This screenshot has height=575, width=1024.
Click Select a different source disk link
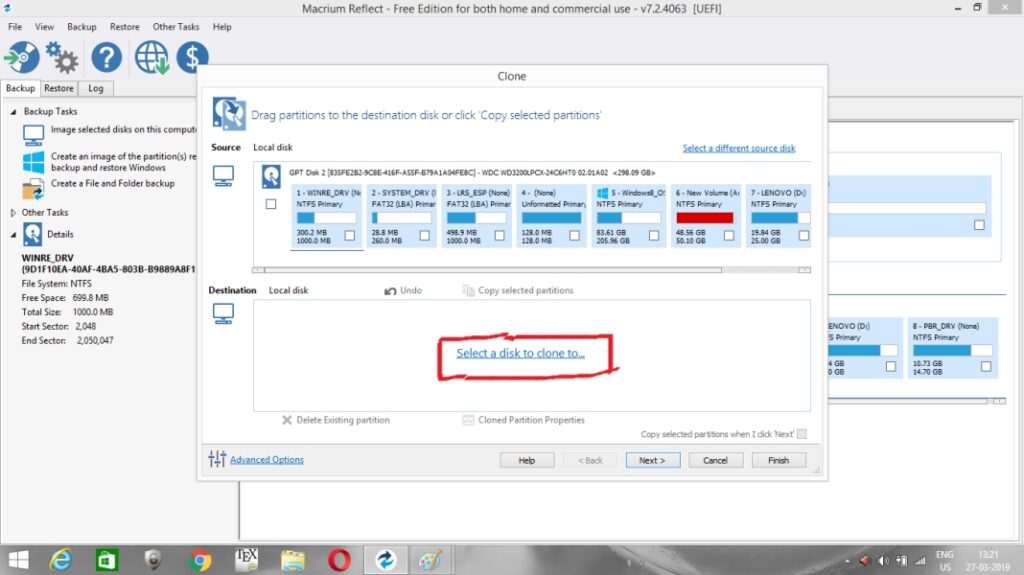click(x=739, y=148)
